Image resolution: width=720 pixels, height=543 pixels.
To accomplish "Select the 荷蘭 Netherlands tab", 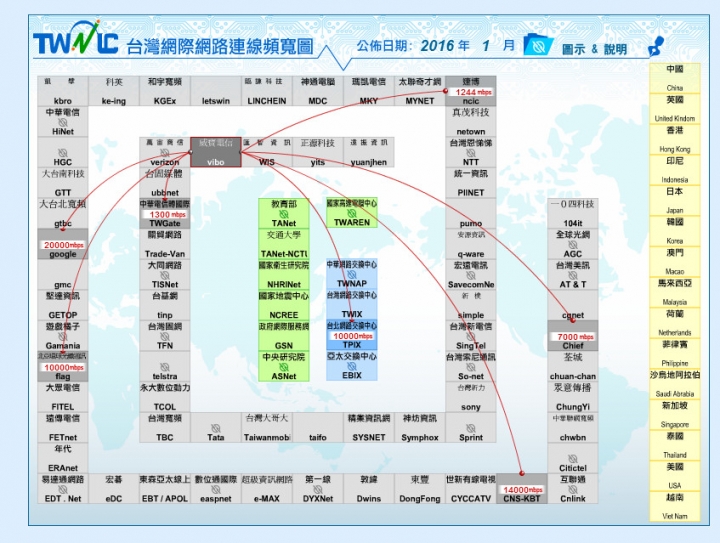I will tap(675, 323).
